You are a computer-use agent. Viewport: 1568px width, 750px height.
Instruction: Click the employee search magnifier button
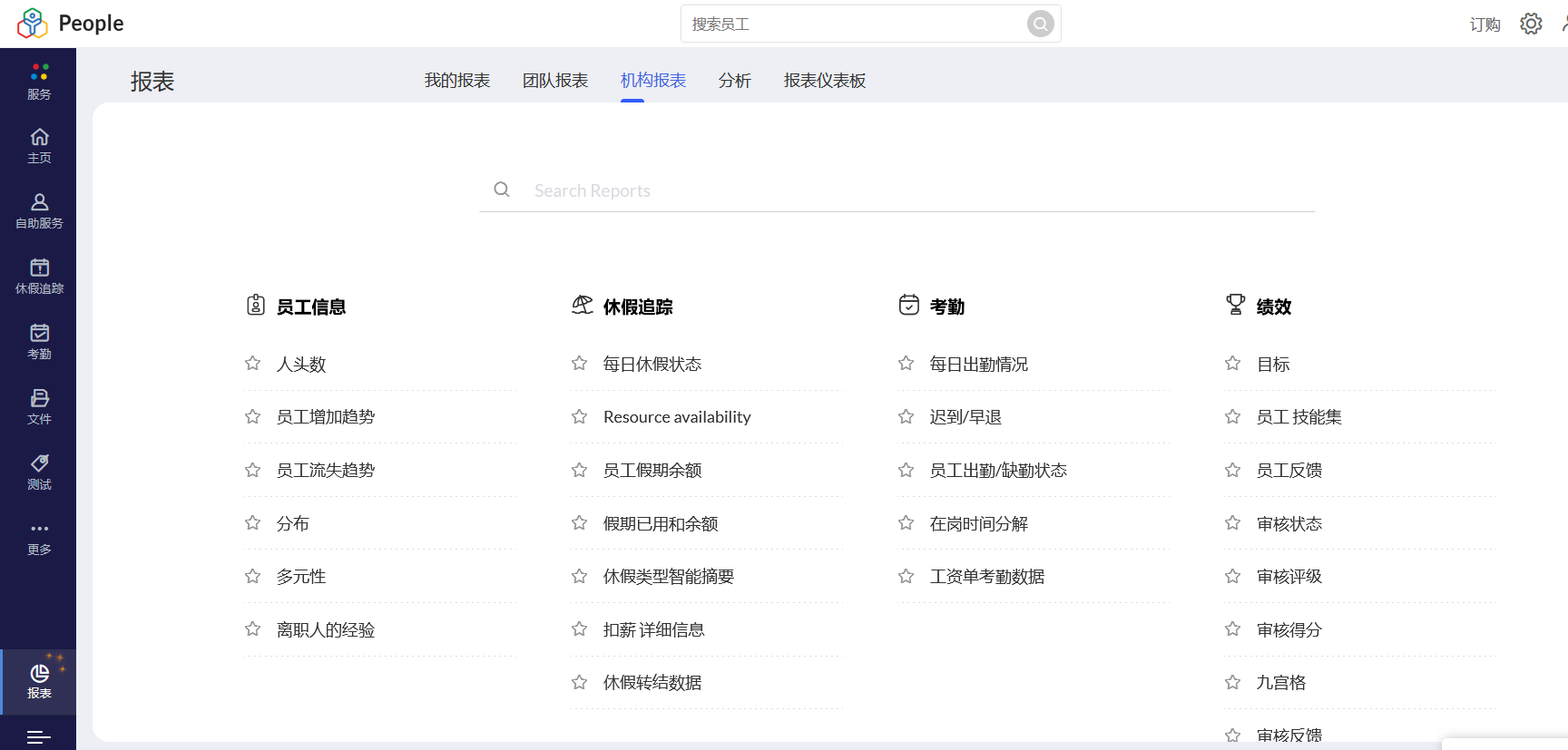[1040, 24]
